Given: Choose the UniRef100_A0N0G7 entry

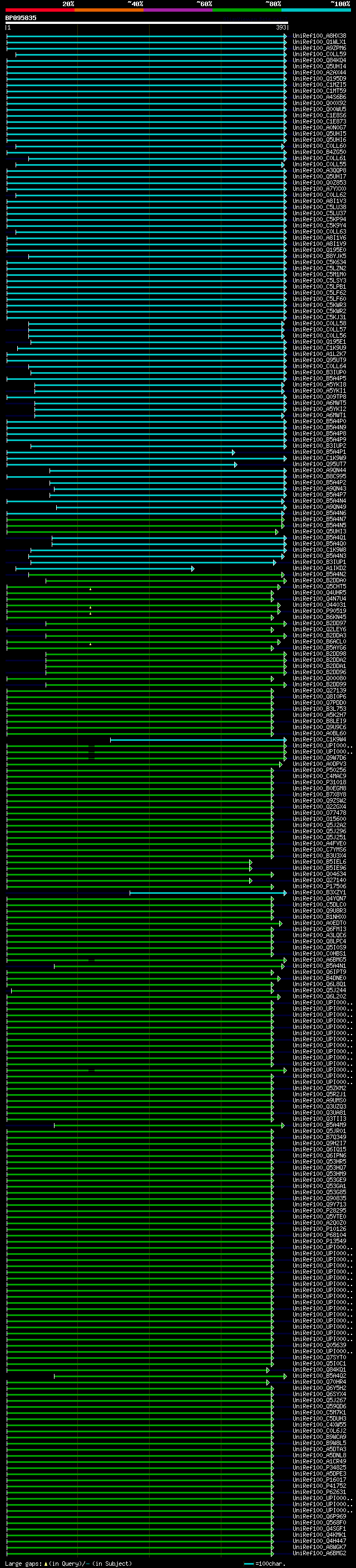Looking at the screenshot, I should click(319, 128).
